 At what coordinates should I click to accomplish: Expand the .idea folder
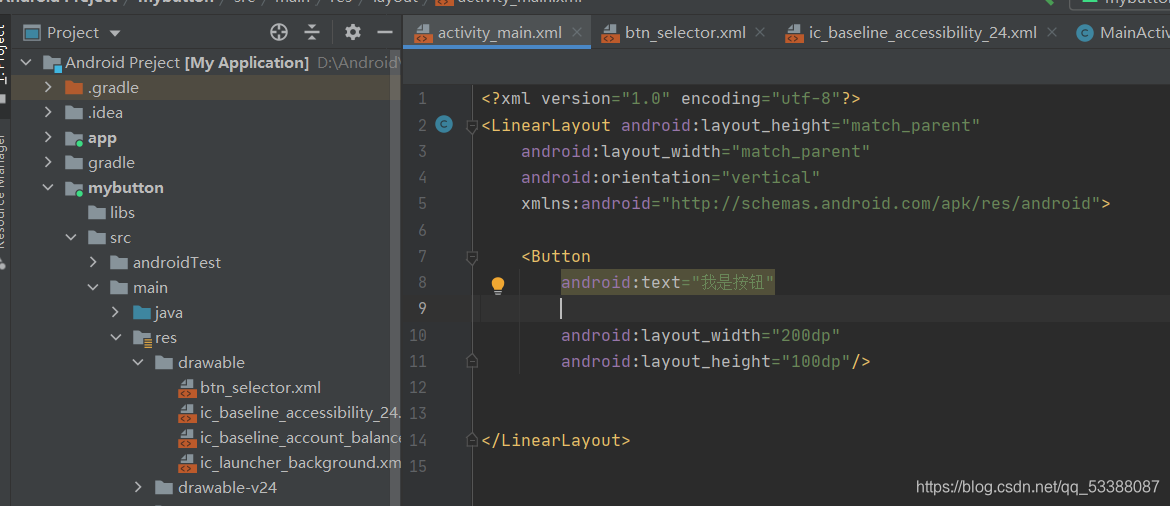49,113
